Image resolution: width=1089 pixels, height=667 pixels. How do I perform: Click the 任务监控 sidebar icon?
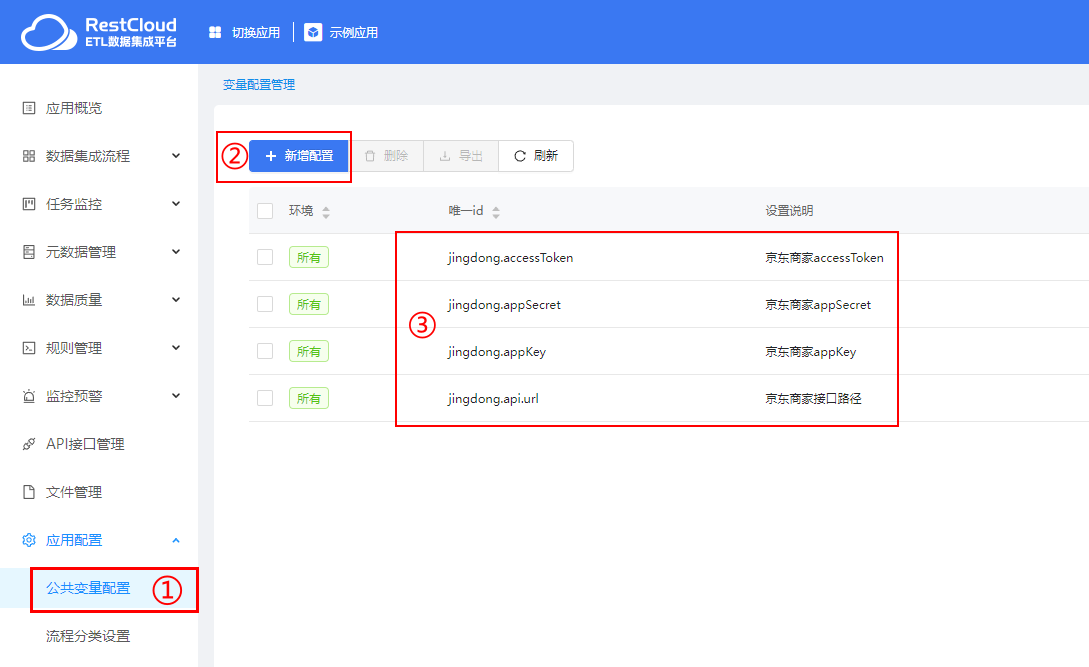(x=29, y=204)
